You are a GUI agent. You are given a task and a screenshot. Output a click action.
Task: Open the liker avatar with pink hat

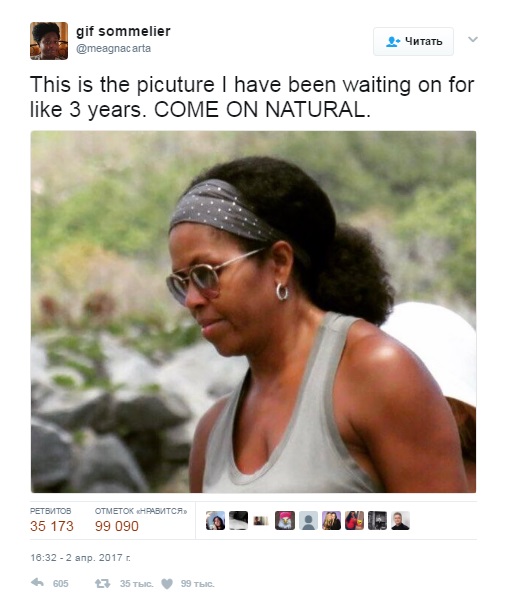pyautogui.click(x=285, y=520)
